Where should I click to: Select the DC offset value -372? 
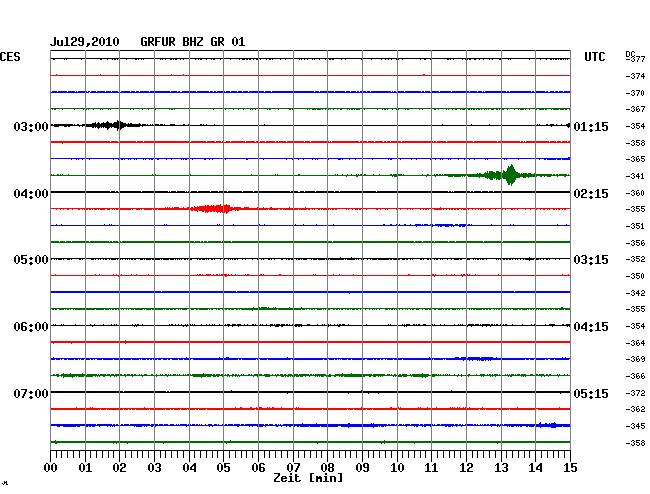click(635, 393)
